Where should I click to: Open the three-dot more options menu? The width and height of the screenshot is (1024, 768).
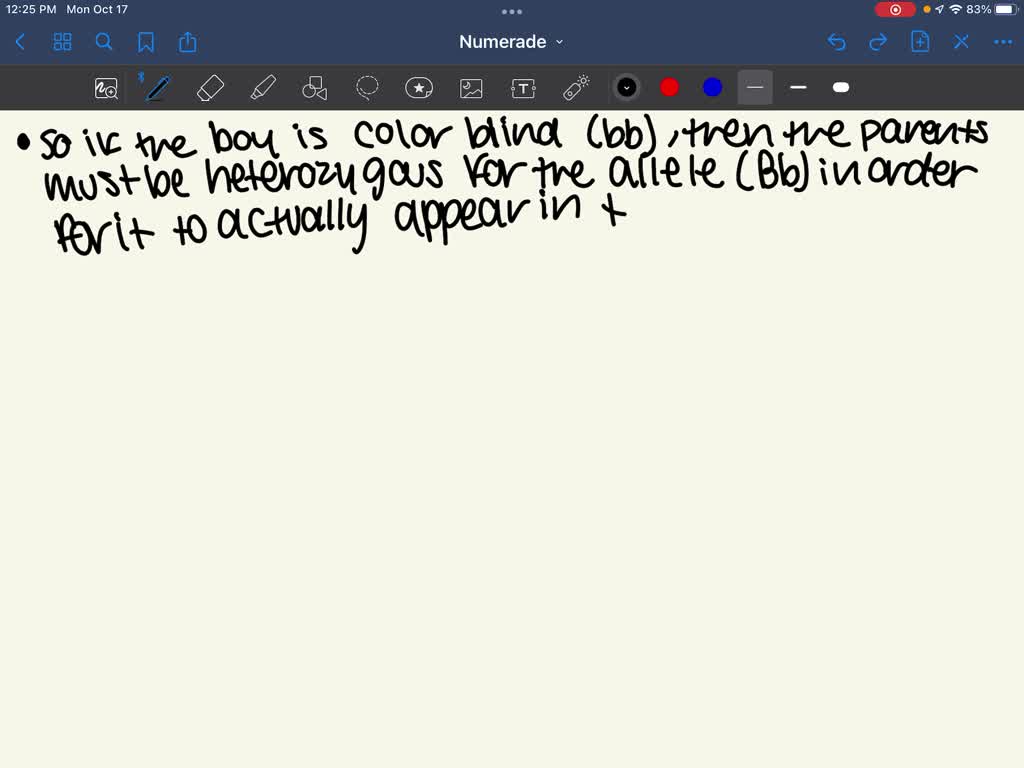tap(1002, 42)
